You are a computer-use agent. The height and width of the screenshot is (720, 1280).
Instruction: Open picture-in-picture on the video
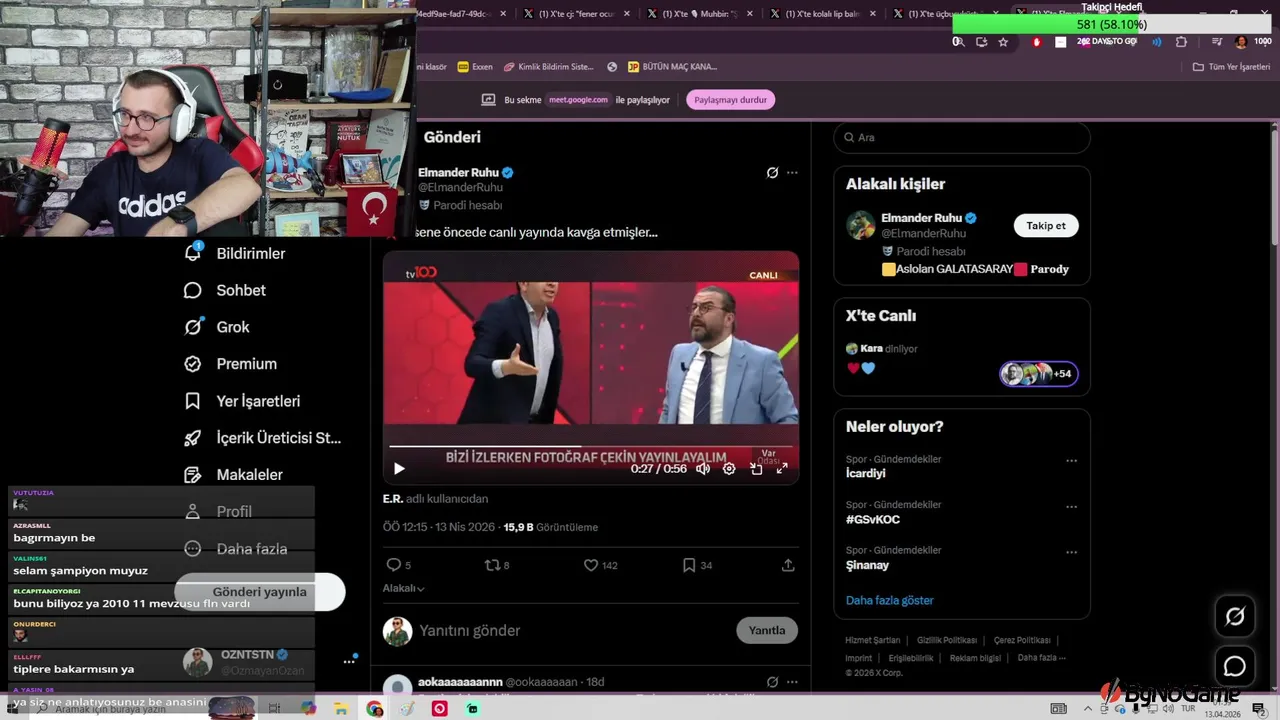click(x=756, y=468)
